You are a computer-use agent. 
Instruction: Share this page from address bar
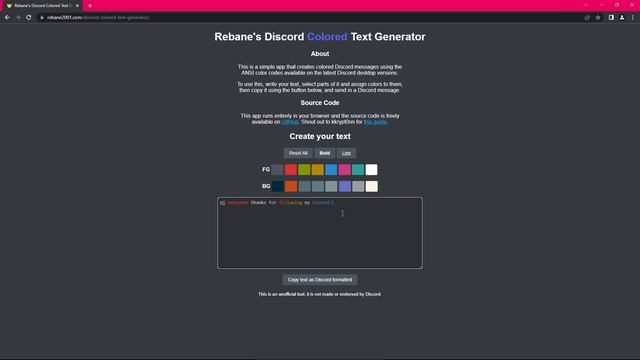587,18
